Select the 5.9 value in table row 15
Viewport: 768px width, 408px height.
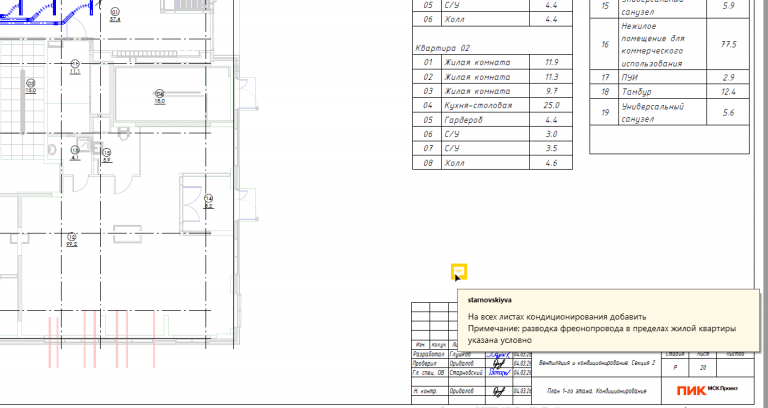(728, 6)
